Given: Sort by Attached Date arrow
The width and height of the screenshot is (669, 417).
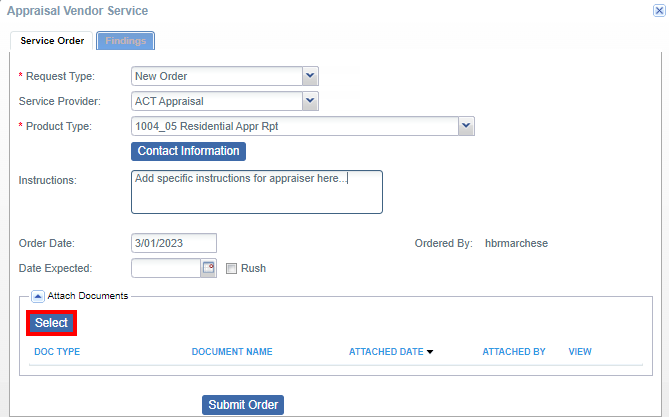Looking at the screenshot, I should [x=430, y=352].
